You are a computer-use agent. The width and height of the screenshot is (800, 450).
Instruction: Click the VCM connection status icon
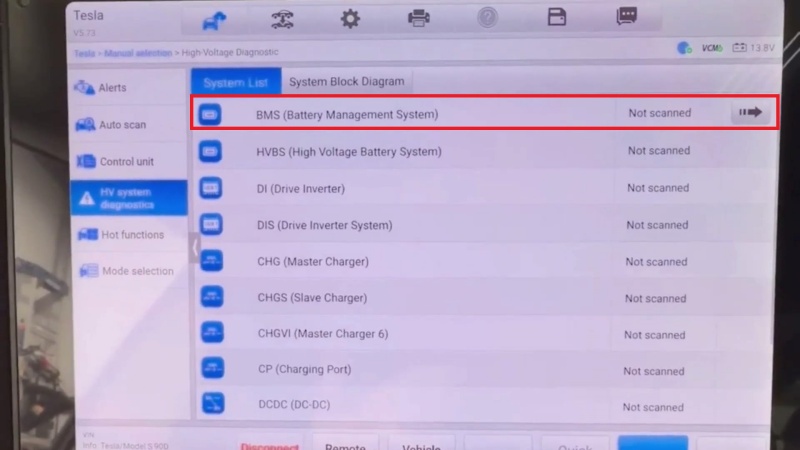(x=712, y=48)
